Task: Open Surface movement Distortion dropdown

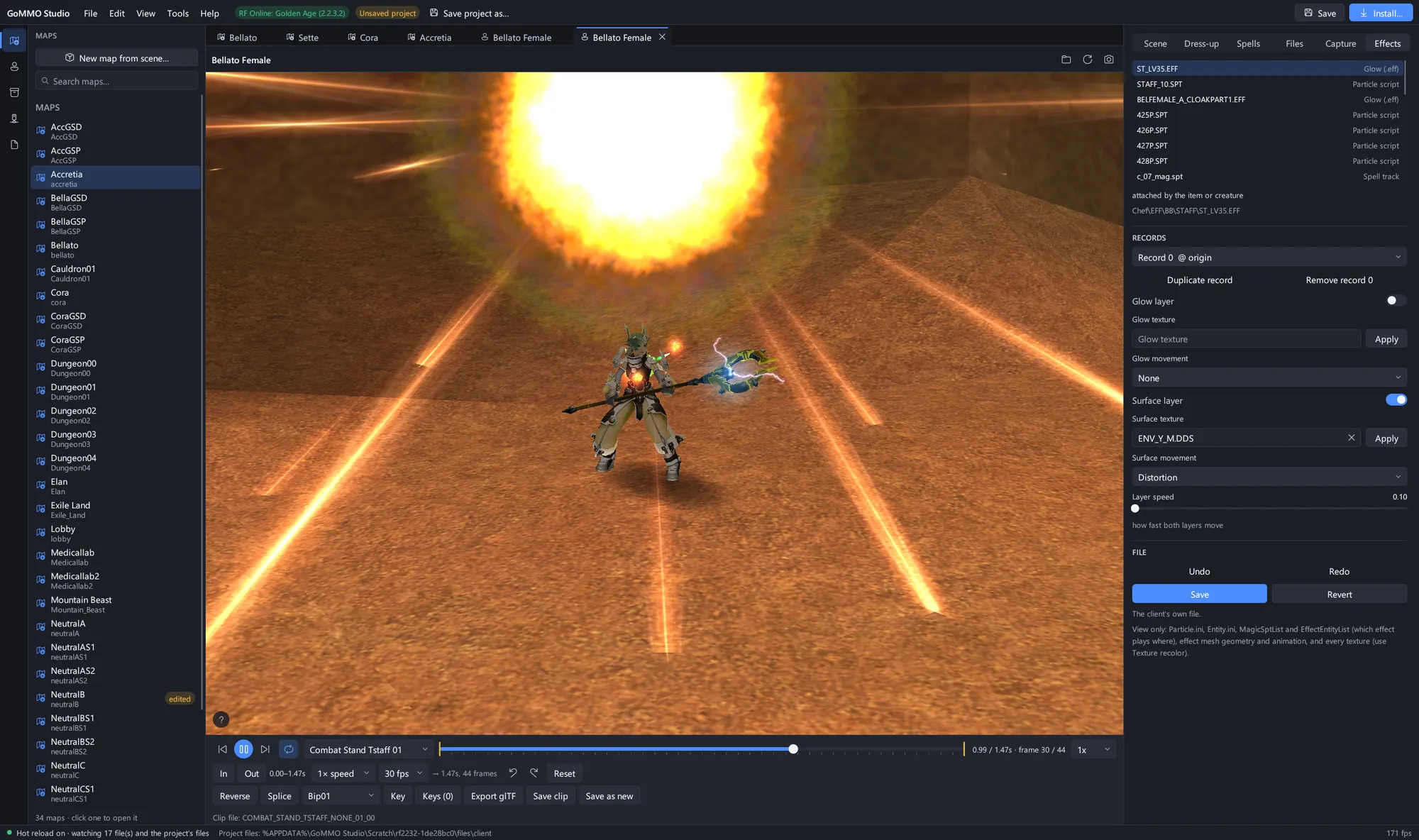Action: [x=1269, y=477]
